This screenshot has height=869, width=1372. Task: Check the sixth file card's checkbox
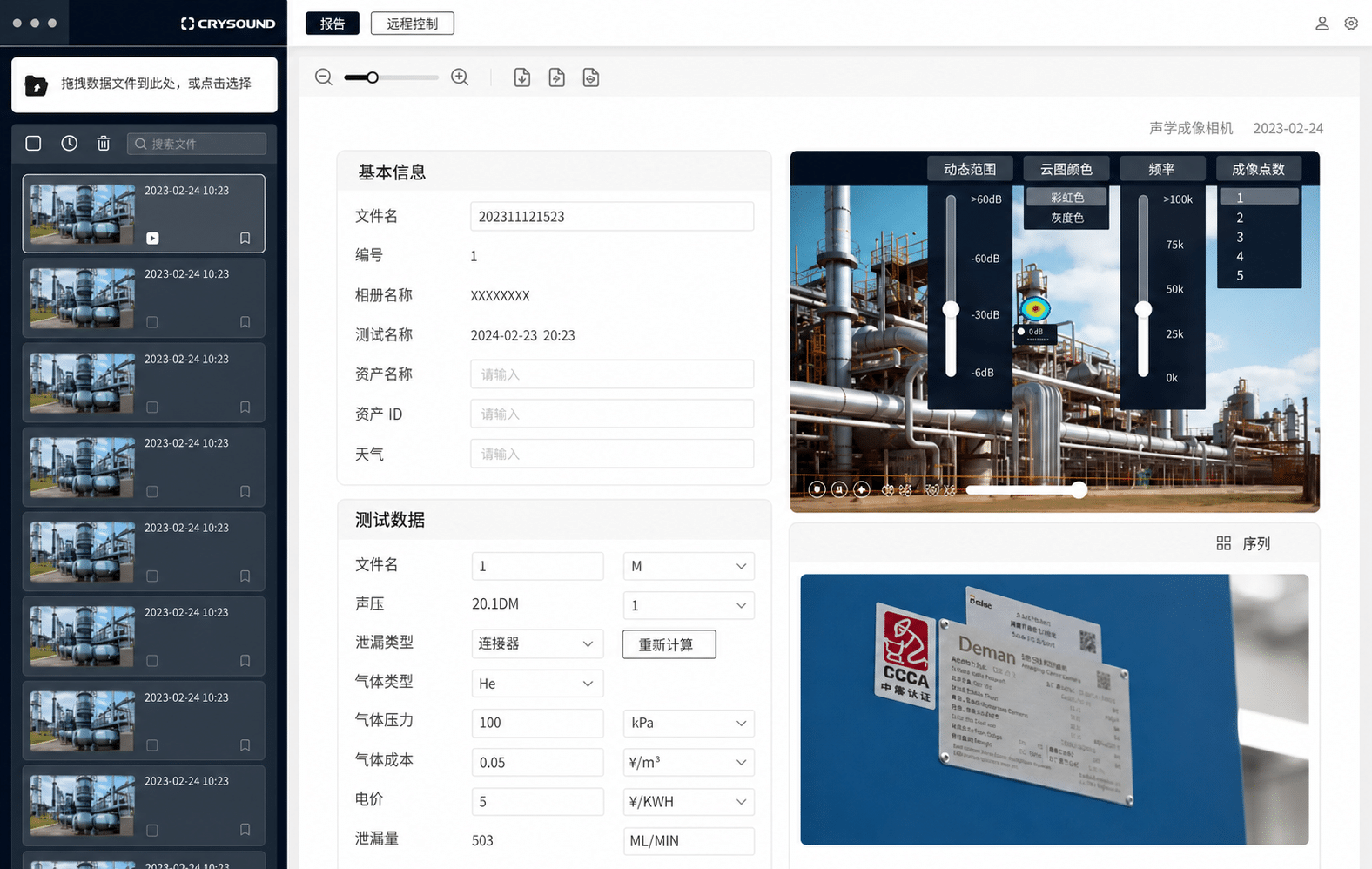[x=152, y=660]
